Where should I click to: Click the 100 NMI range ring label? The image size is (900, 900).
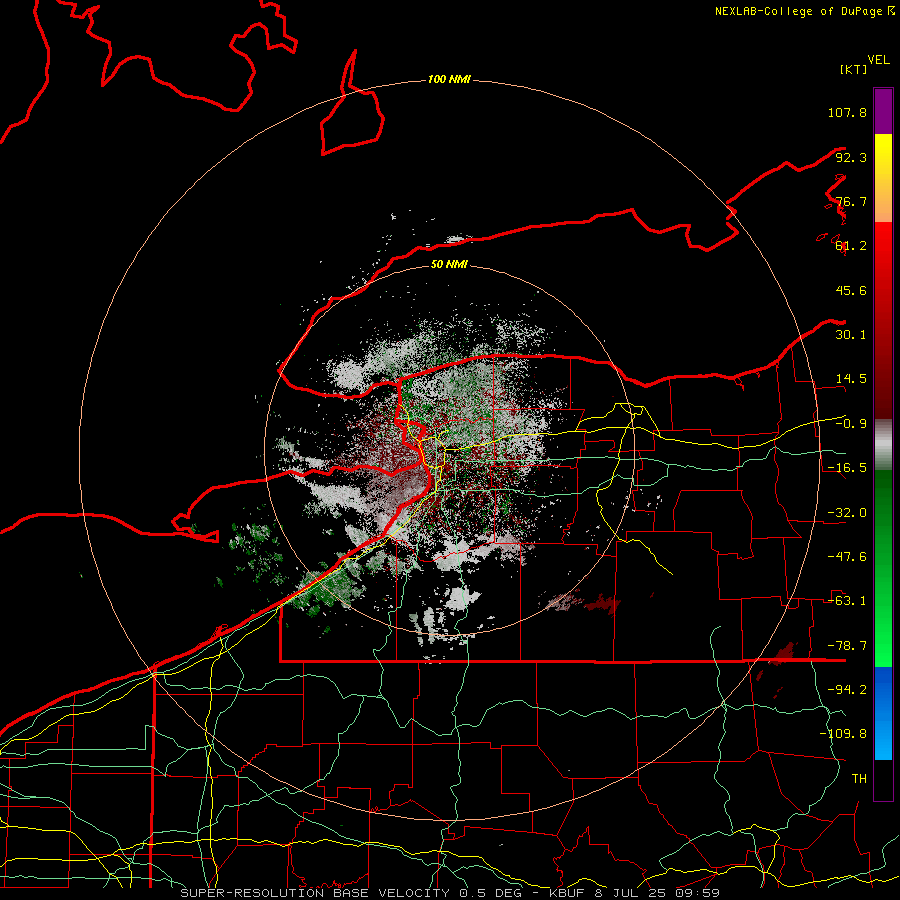[449, 79]
